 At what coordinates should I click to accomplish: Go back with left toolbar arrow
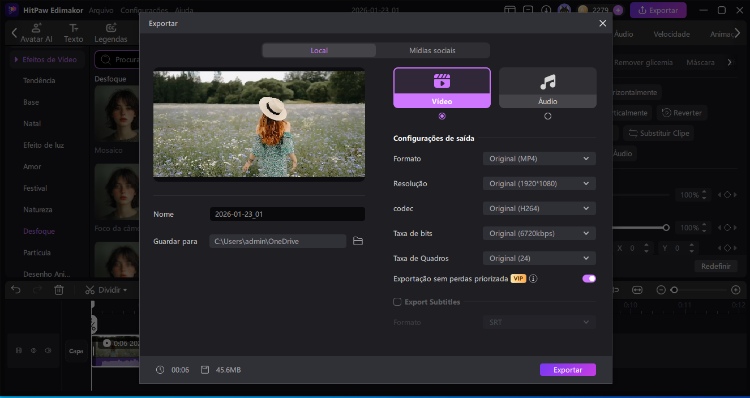[14, 33]
